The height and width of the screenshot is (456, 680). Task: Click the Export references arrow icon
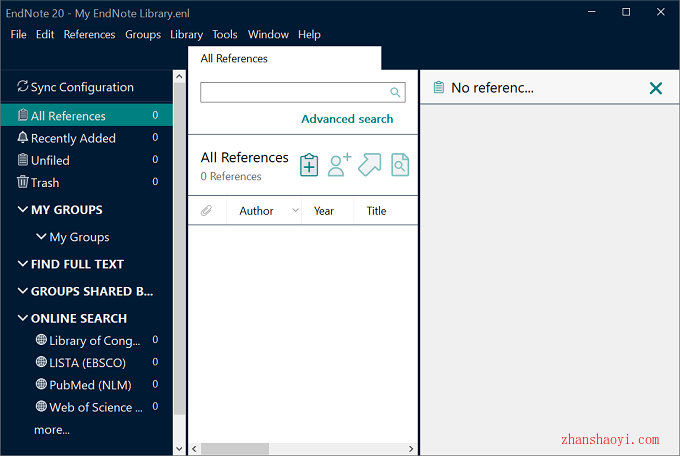(x=370, y=165)
